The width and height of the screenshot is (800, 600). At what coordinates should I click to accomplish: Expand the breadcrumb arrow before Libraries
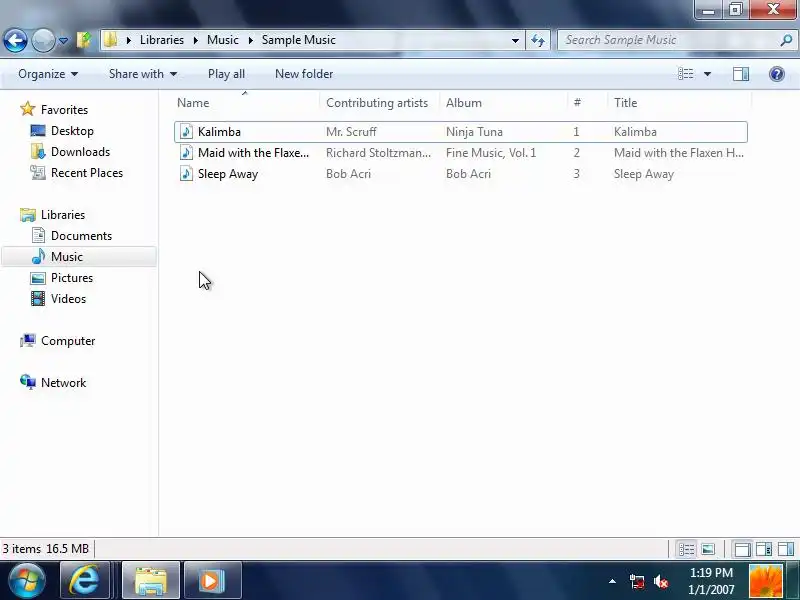129,40
